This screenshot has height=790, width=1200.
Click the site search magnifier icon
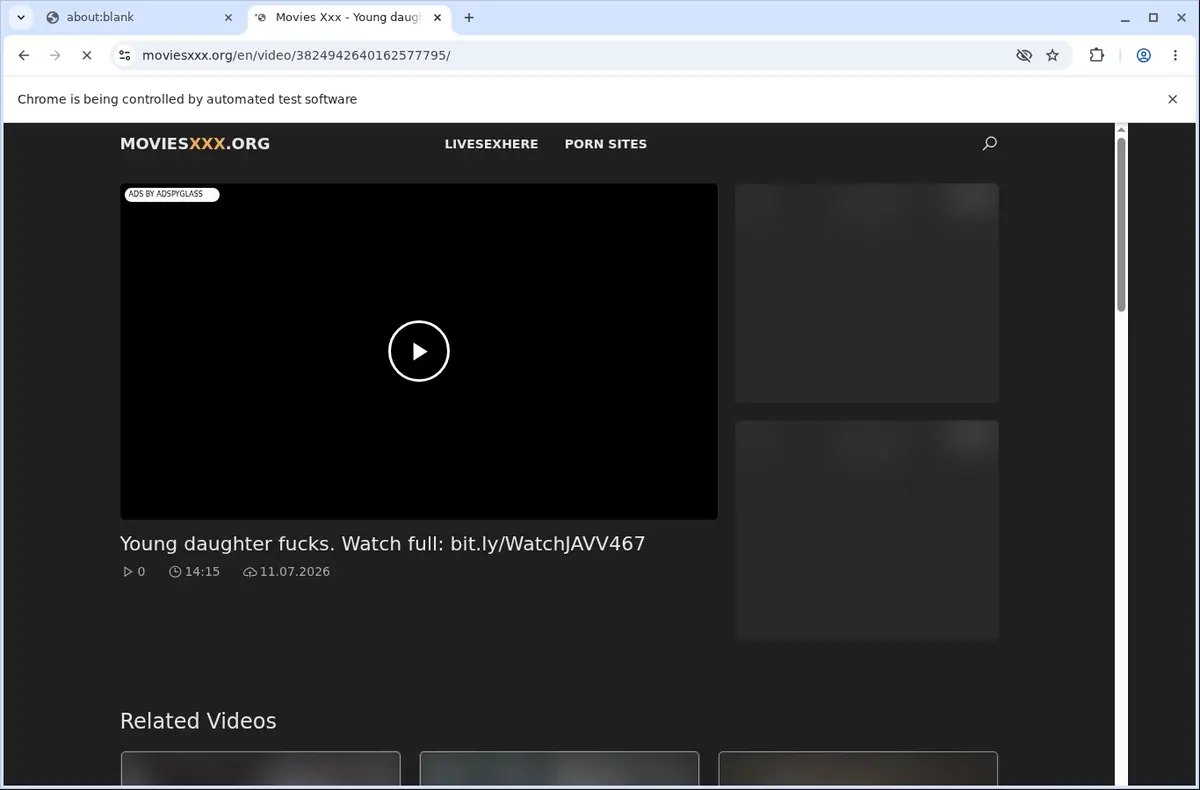(989, 143)
